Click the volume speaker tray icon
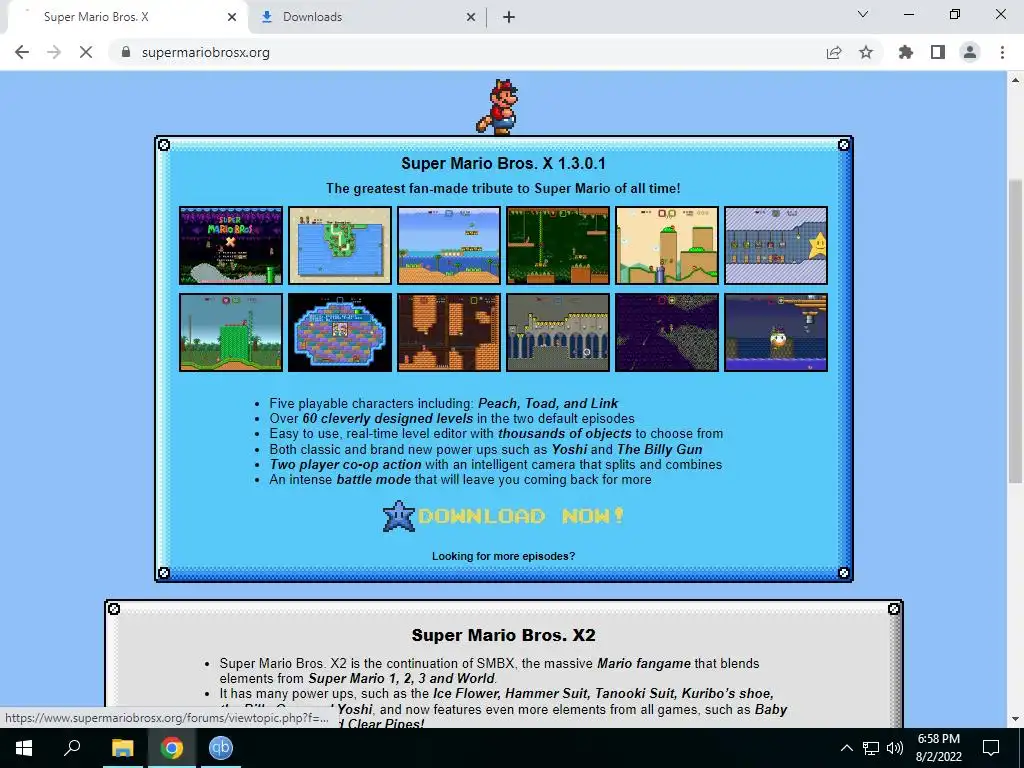The image size is (1024, 768). pyautogui.click(x=895, y=748)
